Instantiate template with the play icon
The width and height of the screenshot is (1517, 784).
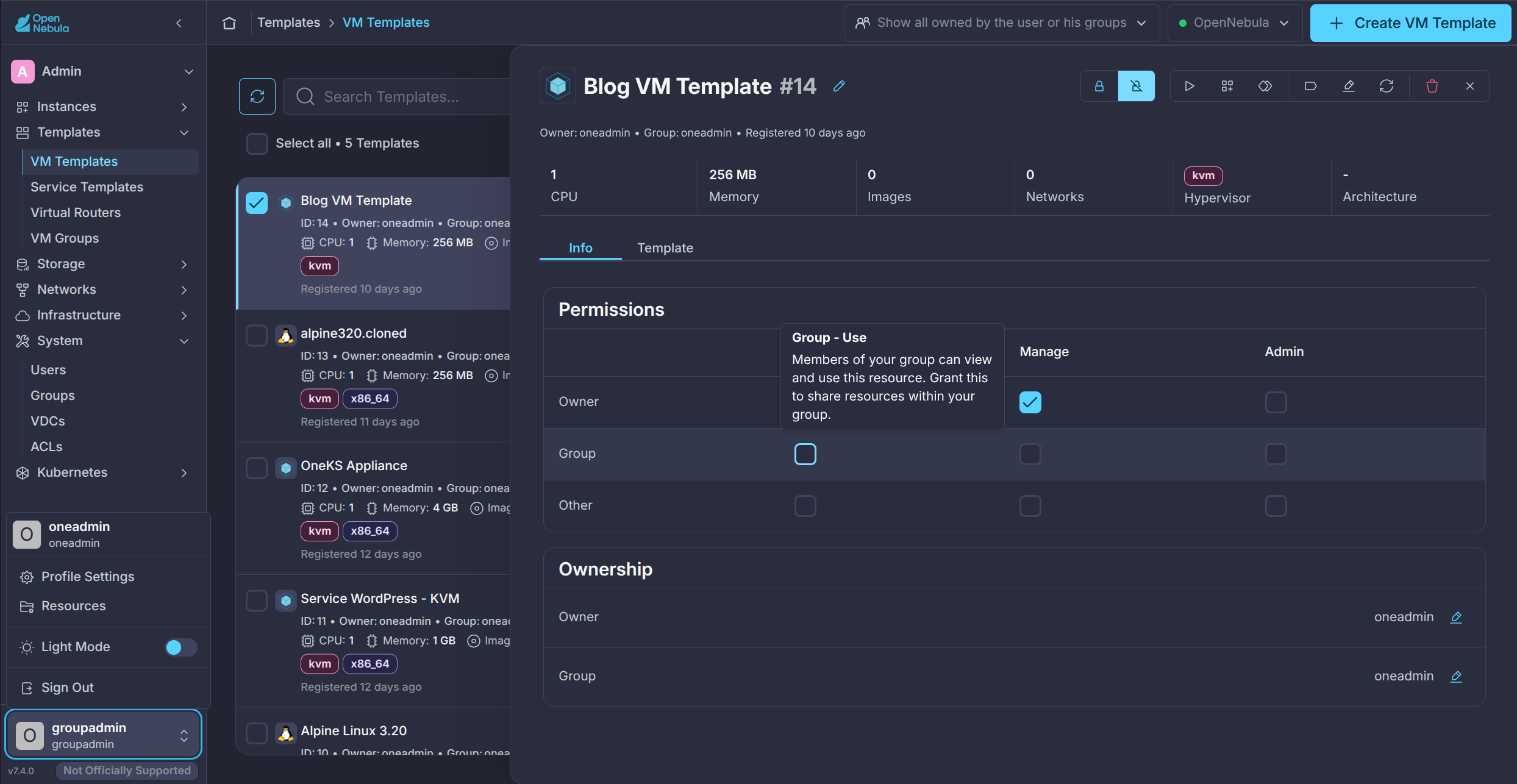pos(1190,86)
